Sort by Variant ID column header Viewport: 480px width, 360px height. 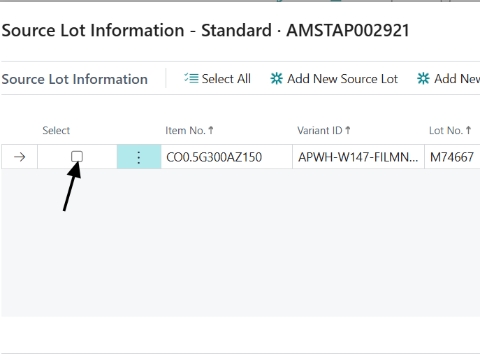[324, 130]
